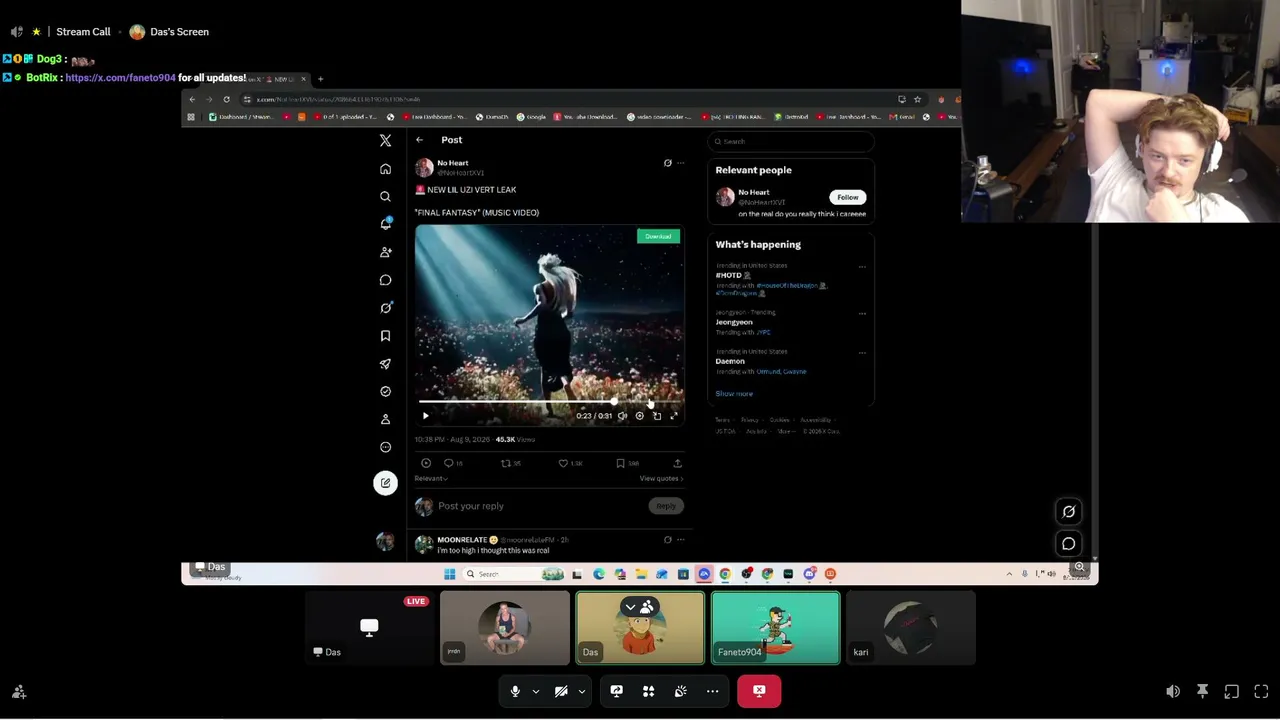Reload the page in the shared browser
This screenshot has width=1280, height=720.
(x=226, y=99)
